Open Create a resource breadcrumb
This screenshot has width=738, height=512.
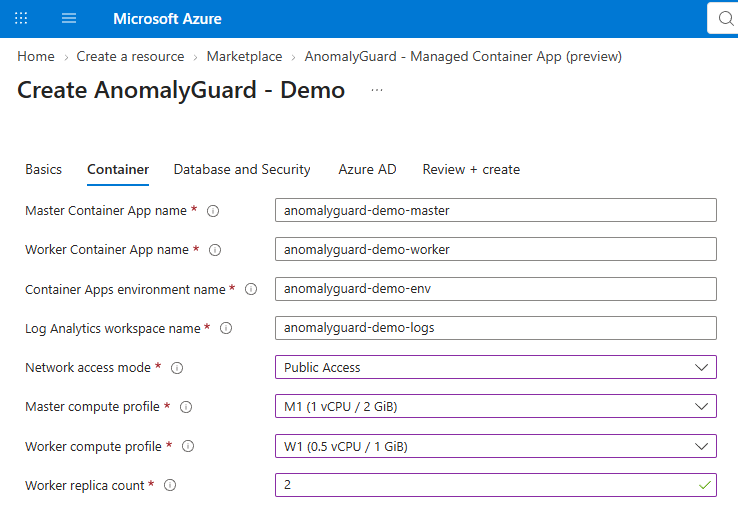tap(130, 56)
